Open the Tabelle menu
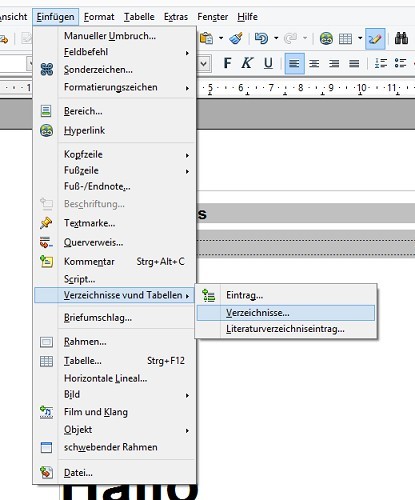This screenshot has height=500, width=415. pyautogui.click(x=139, y=17)
